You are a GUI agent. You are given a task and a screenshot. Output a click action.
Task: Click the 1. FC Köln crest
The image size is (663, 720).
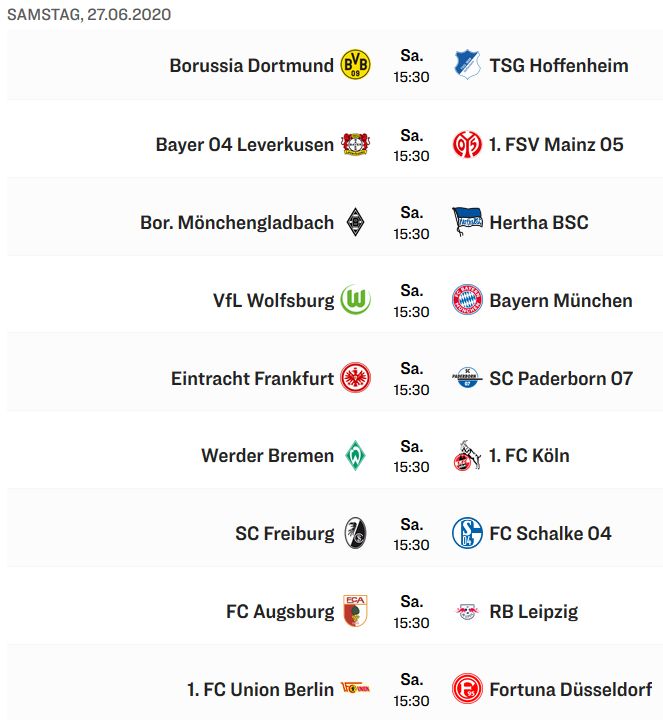466,456
